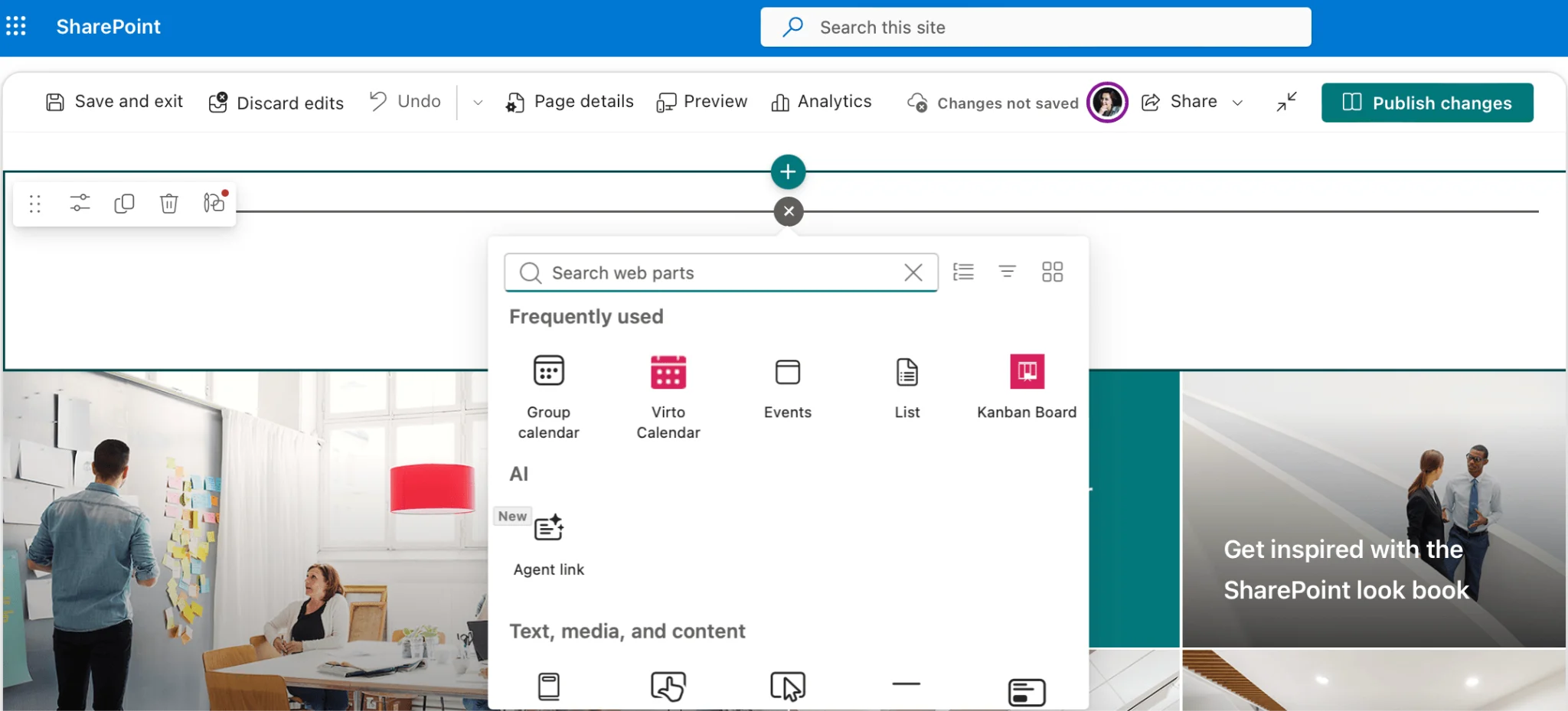The width and height of the screenshot is (1568, 711).
Task: Grab the move section handle
Action: click(35, 204)
